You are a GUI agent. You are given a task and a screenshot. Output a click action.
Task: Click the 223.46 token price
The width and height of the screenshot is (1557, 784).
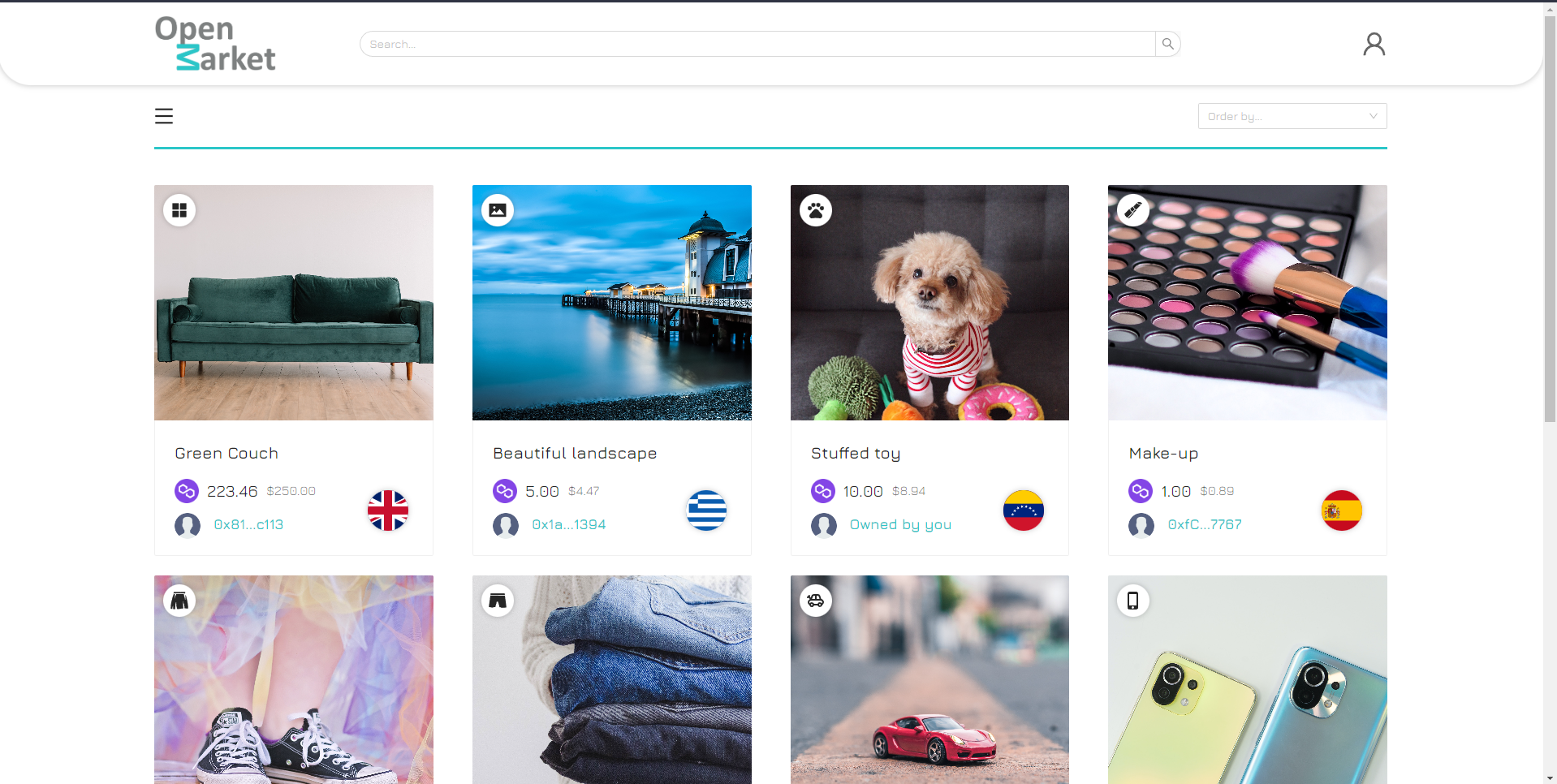coord(232,491)
